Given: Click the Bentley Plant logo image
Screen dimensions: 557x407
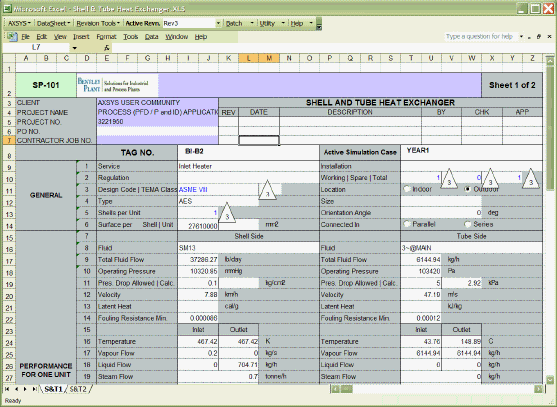Looking at the screenshot, I should tap(113, 85).
